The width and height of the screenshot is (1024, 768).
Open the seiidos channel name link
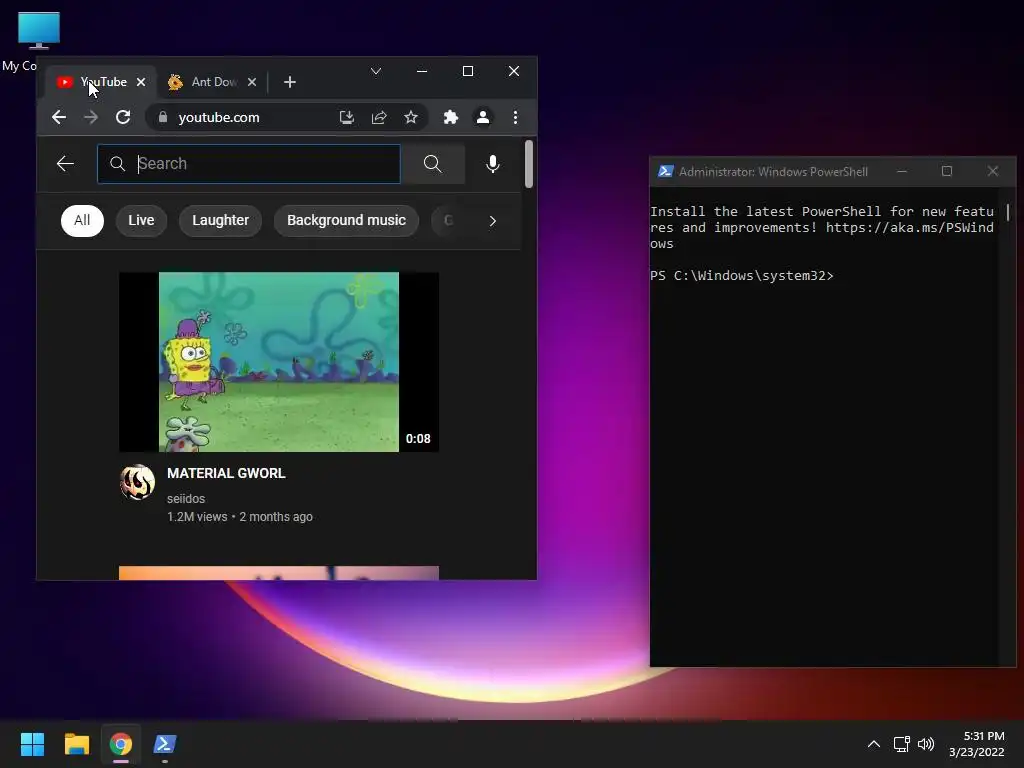(x=186, y=499)
